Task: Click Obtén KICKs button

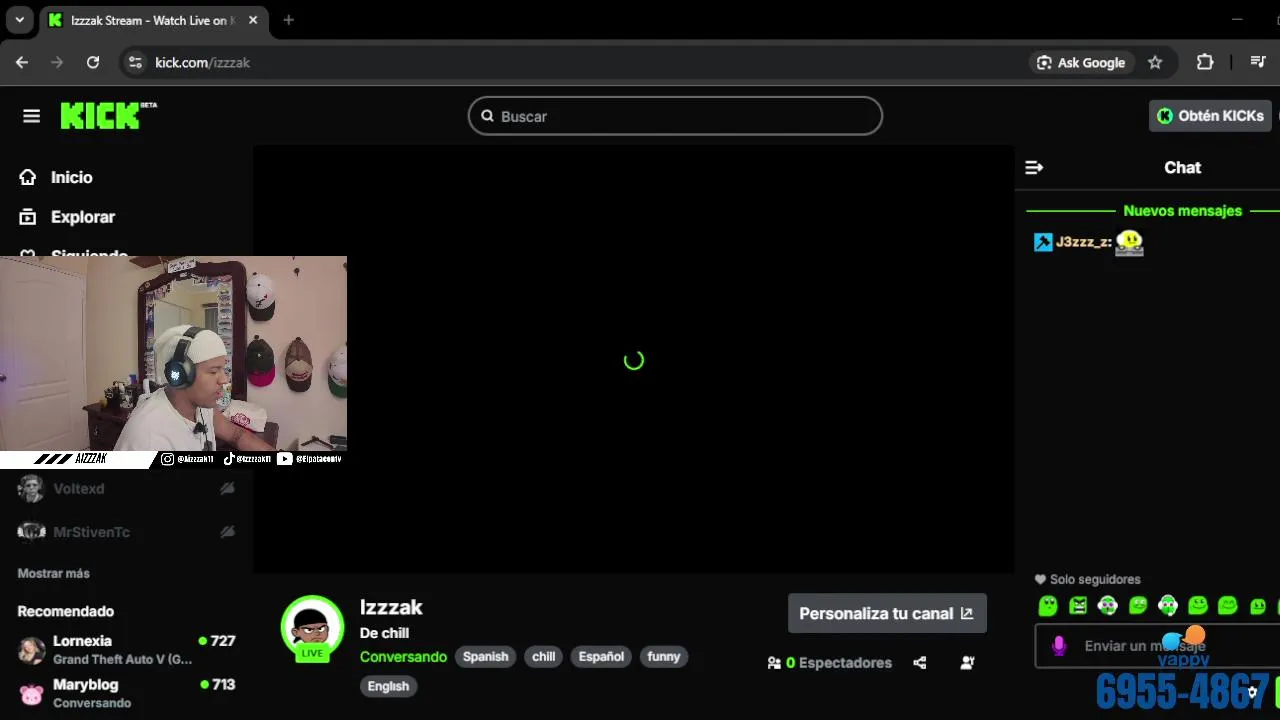Action: tap(1210, 116)
